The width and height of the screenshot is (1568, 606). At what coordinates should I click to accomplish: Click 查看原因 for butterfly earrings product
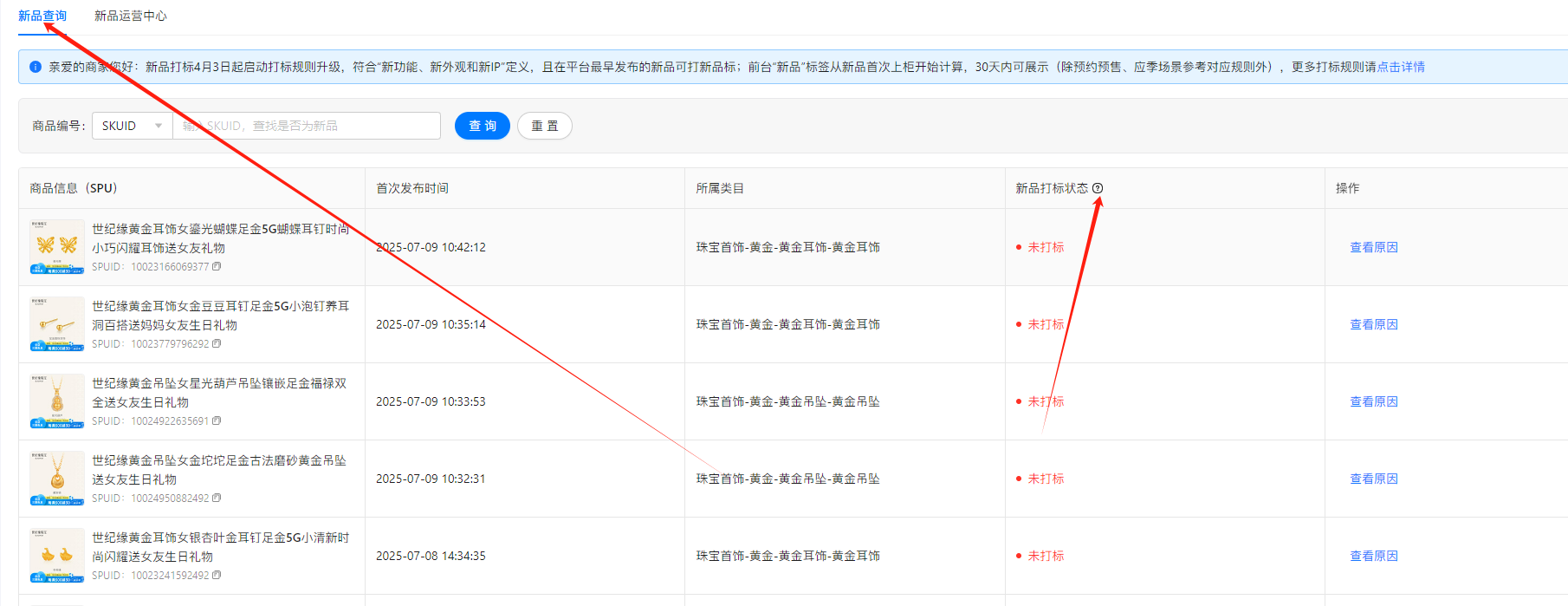coord(1373,247)
